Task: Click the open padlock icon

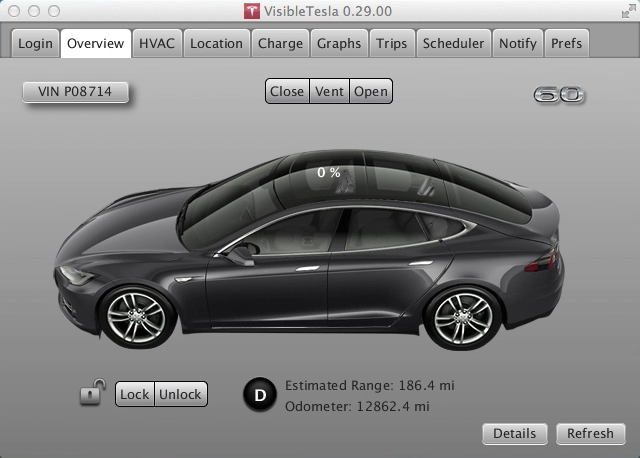Action: pos(92,392)
